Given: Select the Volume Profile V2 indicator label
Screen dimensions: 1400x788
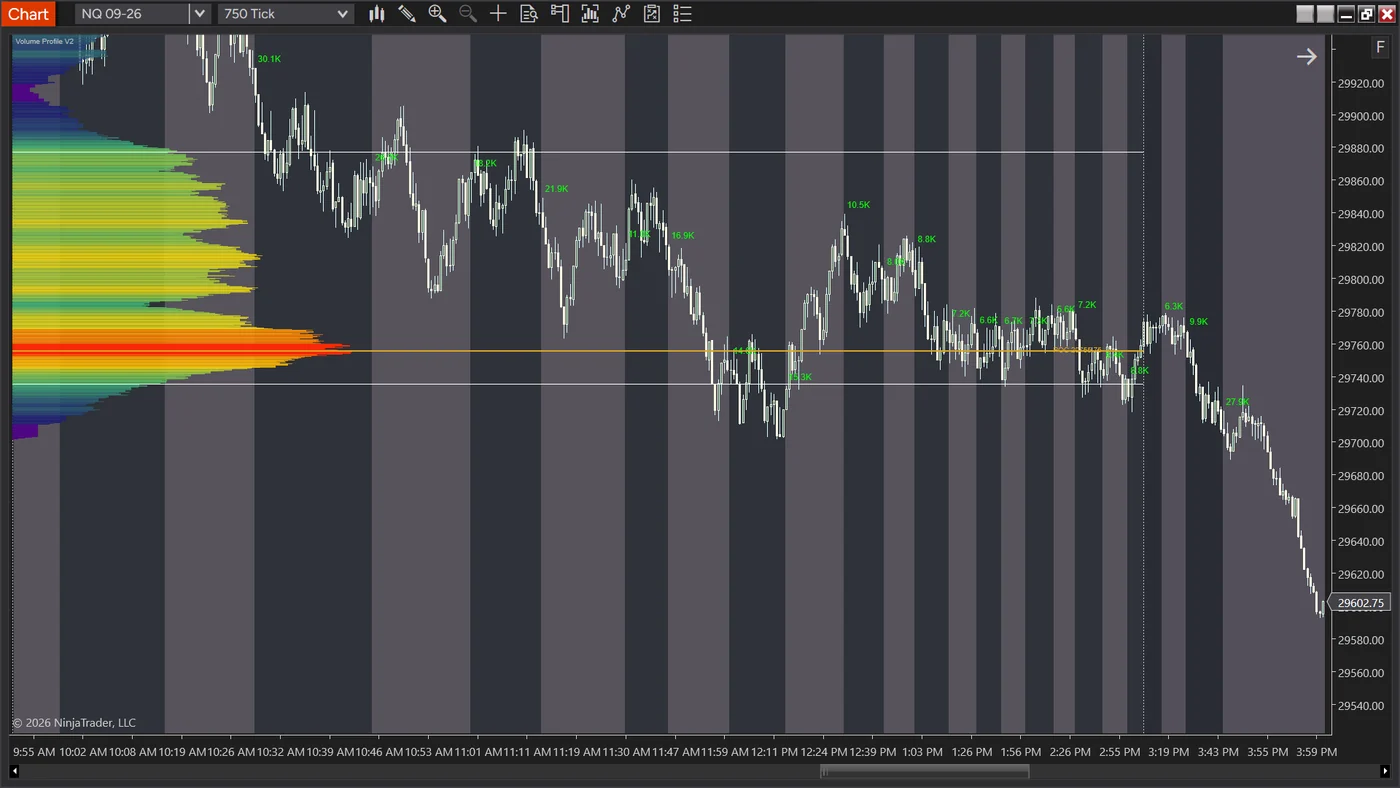Looking at the screenshot, I should click(44, 41).
